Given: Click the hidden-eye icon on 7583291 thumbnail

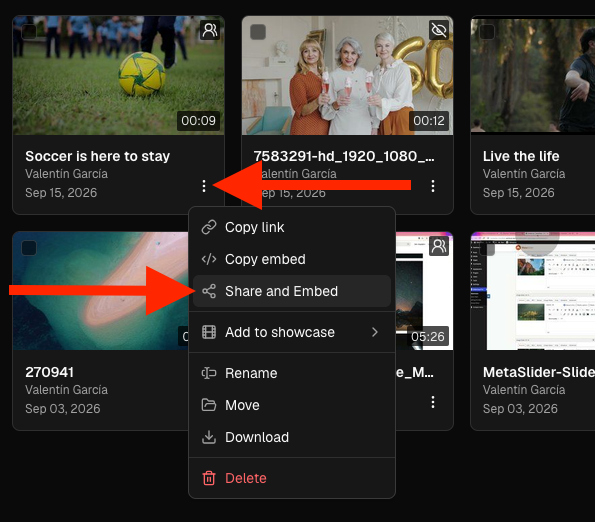Looking at the screenshot, I should pos(439,30).
